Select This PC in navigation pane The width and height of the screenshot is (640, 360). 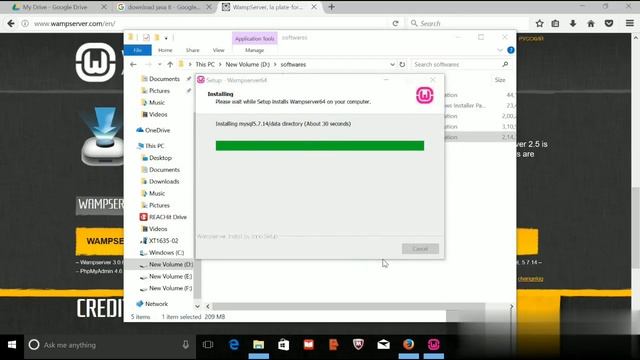point(154,146)
